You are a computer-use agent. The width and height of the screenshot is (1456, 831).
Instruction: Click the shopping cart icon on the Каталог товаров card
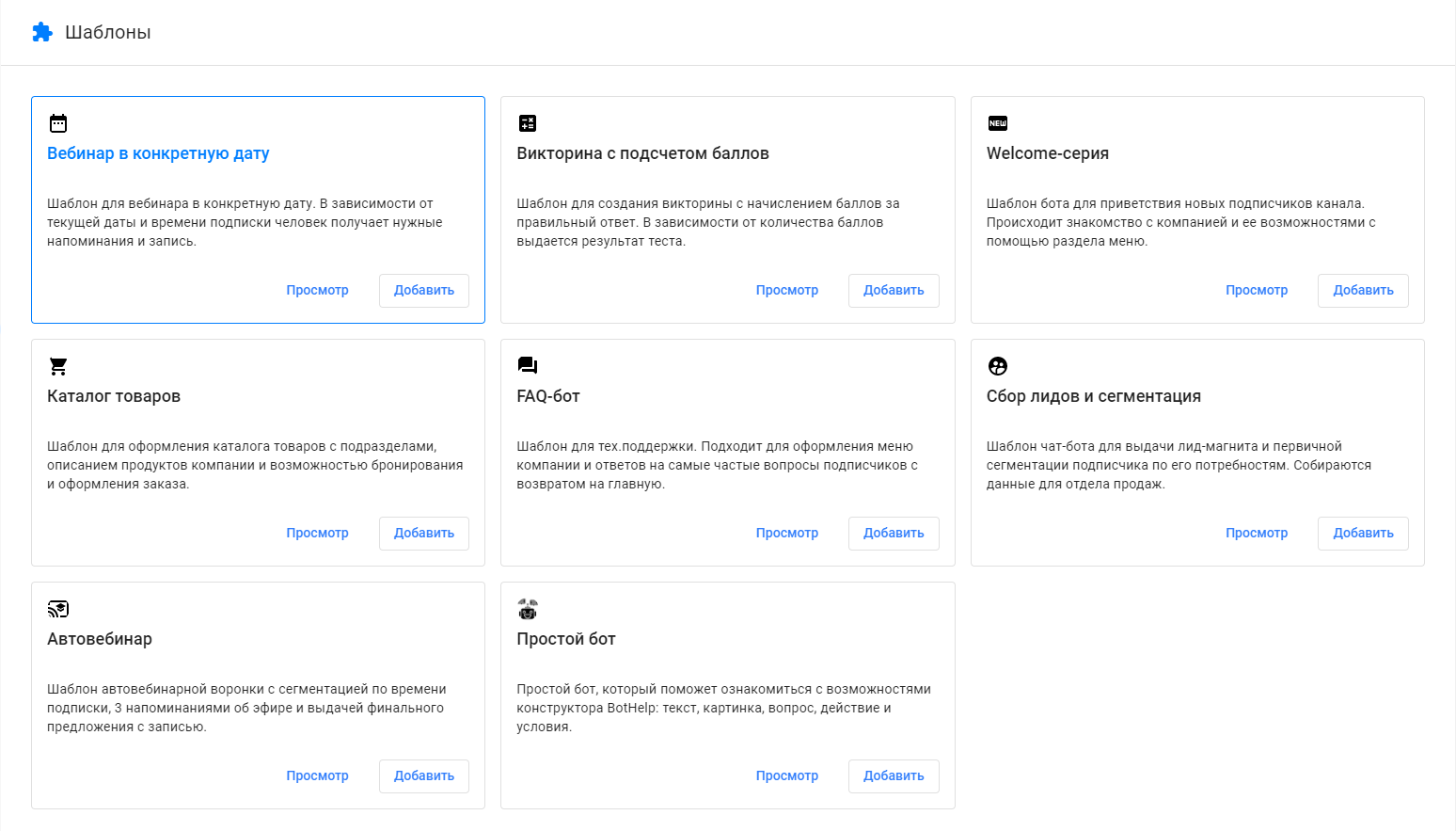(58, 366)
